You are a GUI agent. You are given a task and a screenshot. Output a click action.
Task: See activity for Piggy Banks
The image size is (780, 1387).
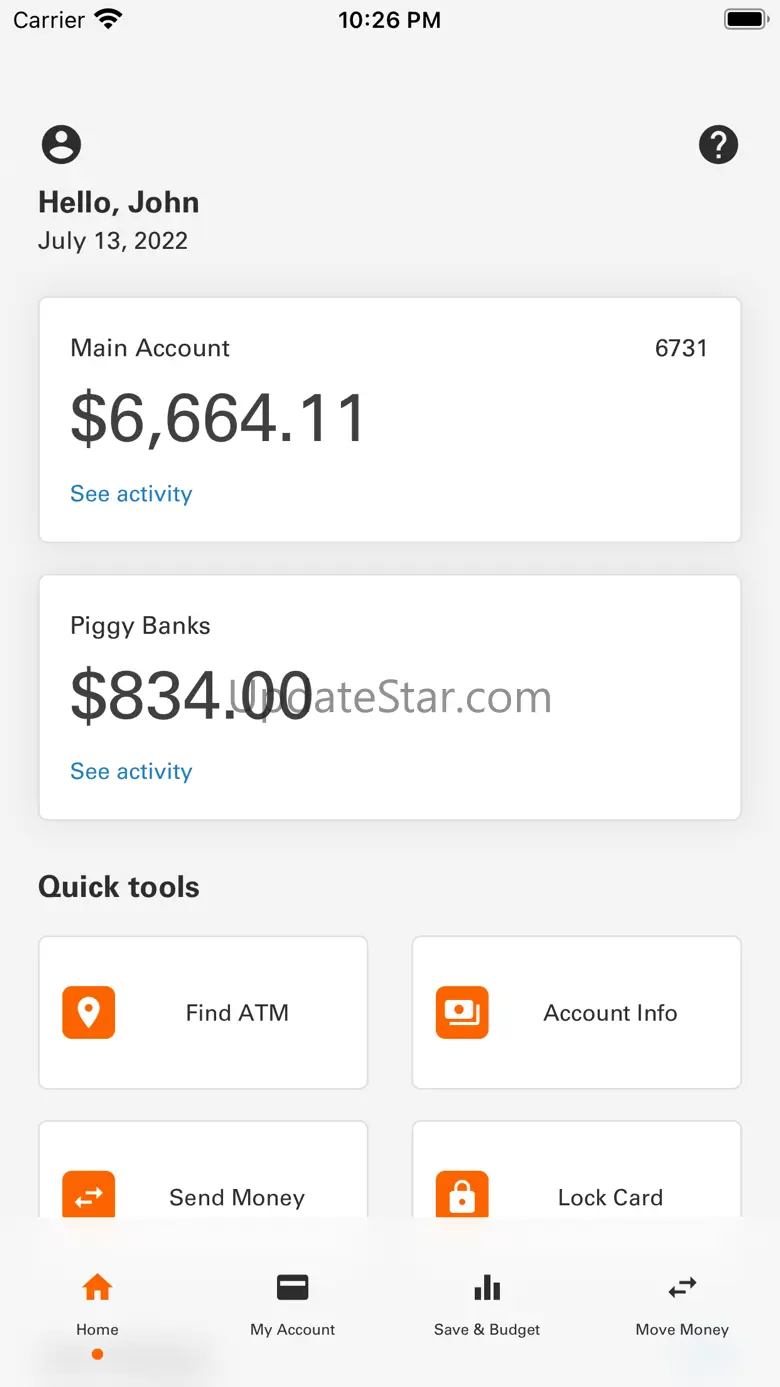pyautogui.click(x=131, y=771)
